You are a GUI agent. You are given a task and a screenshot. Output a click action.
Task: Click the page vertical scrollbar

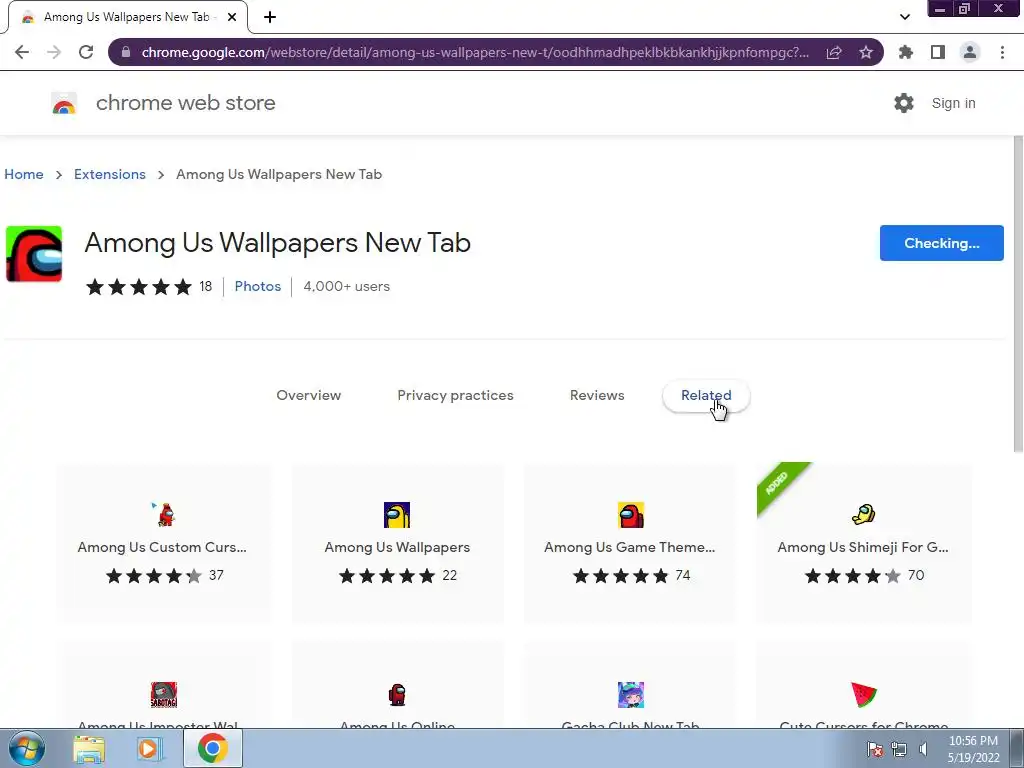1018,294
